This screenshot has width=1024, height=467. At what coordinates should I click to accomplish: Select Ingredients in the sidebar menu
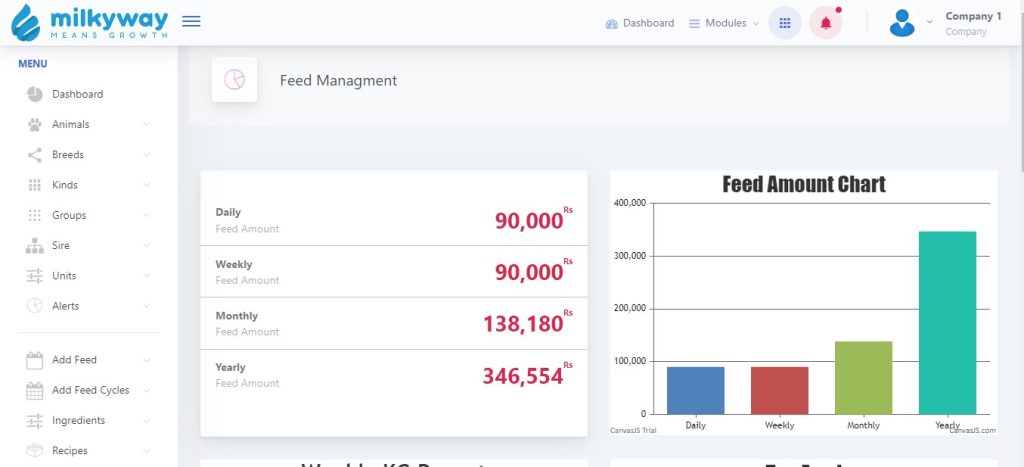pos(78,421)
